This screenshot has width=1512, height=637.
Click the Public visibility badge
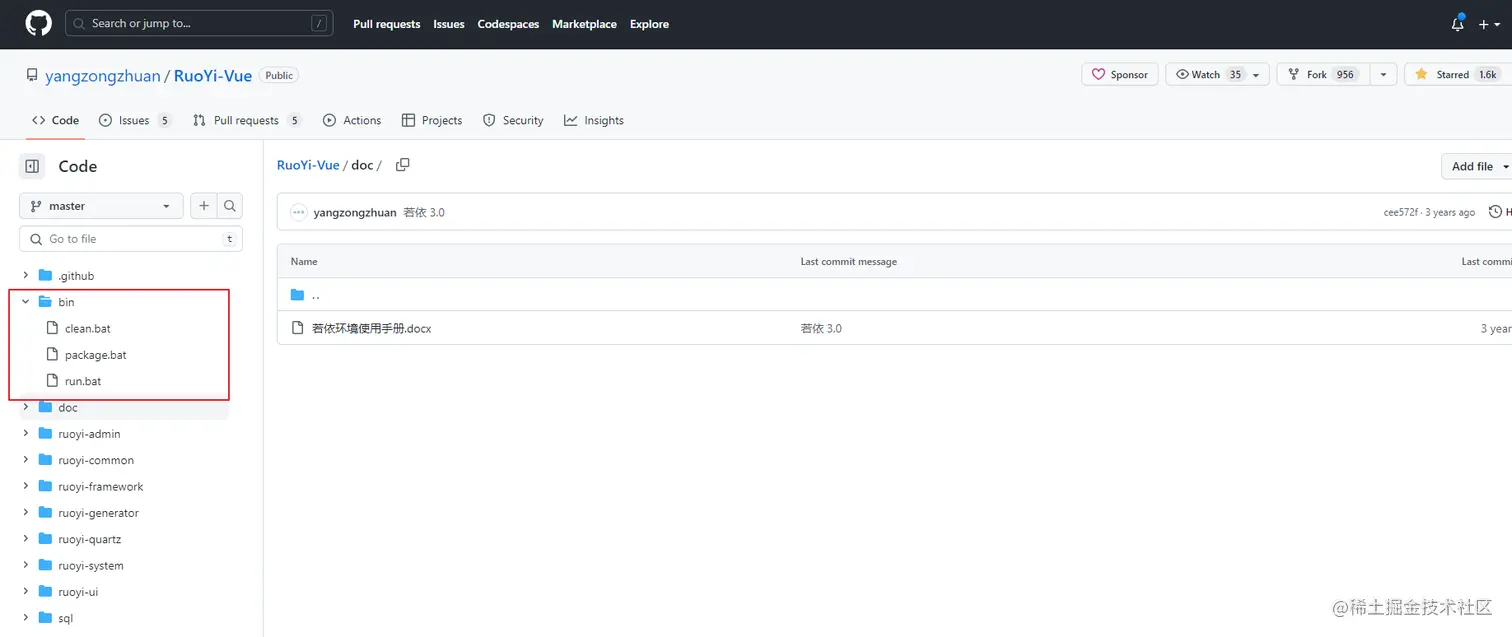(x=279, y=75)
